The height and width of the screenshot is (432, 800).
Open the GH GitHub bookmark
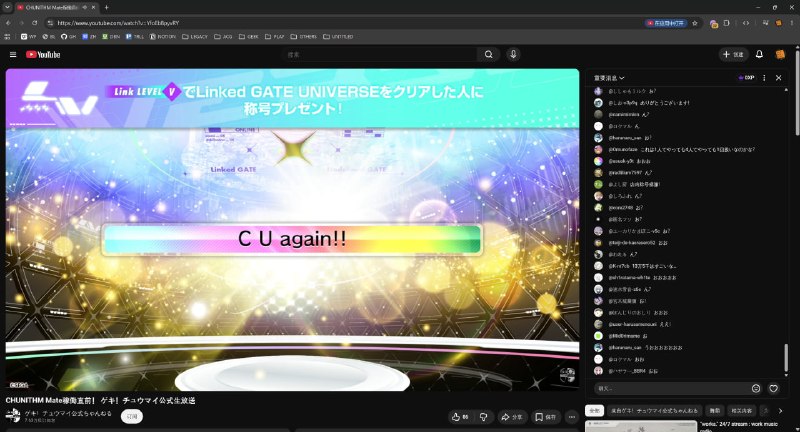(x=68, y=37)
